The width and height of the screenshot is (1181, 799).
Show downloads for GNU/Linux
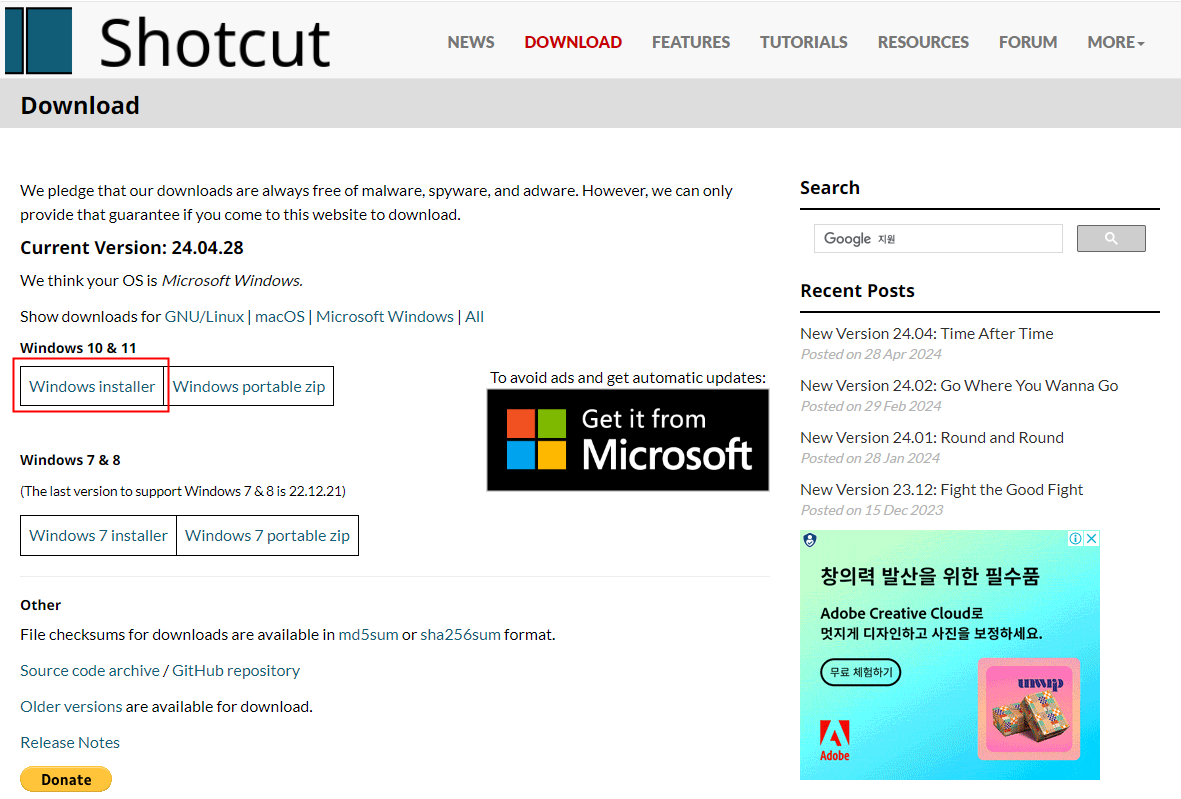pos(204,316)
